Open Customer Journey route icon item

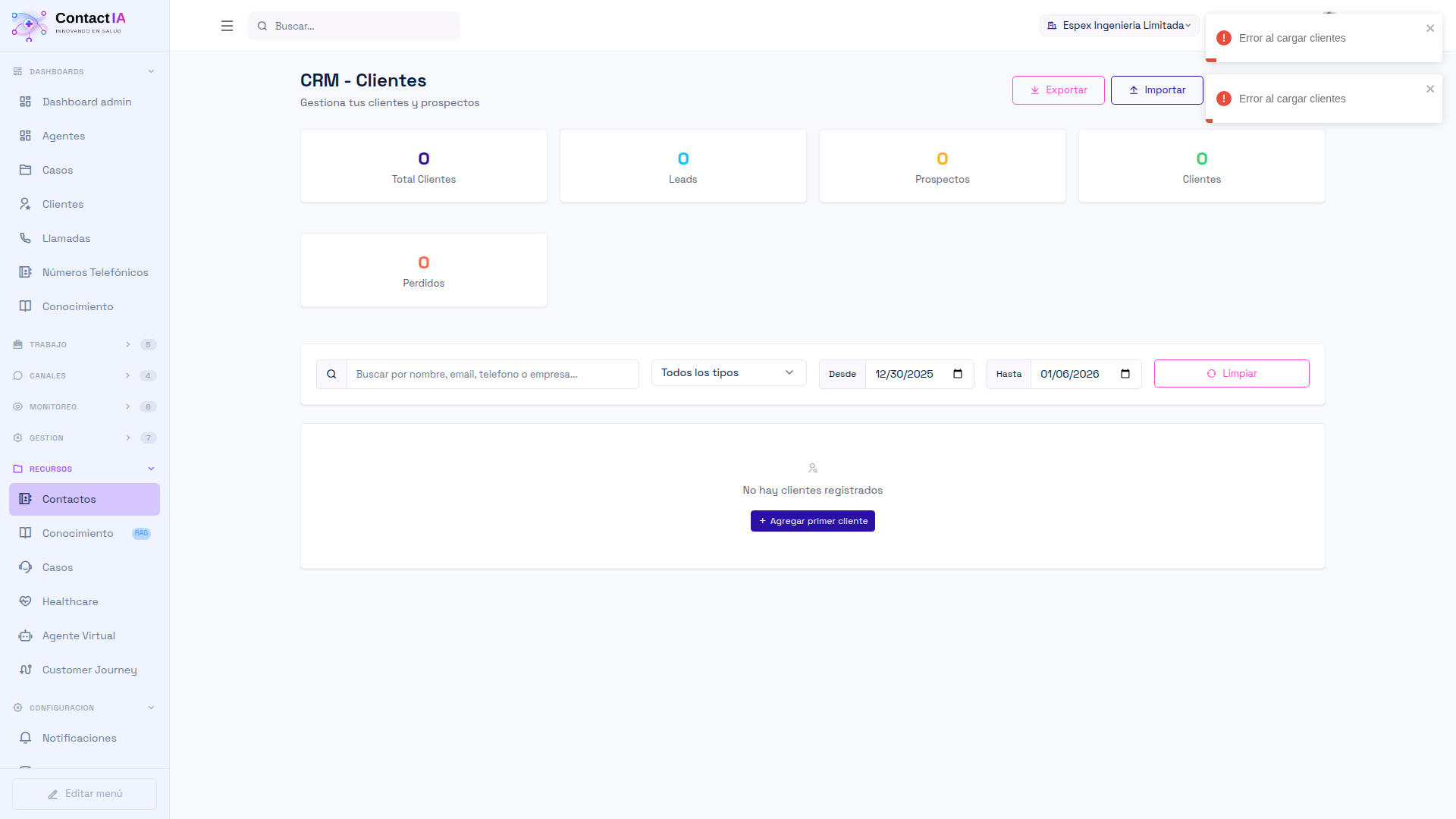tap(25, 670)
